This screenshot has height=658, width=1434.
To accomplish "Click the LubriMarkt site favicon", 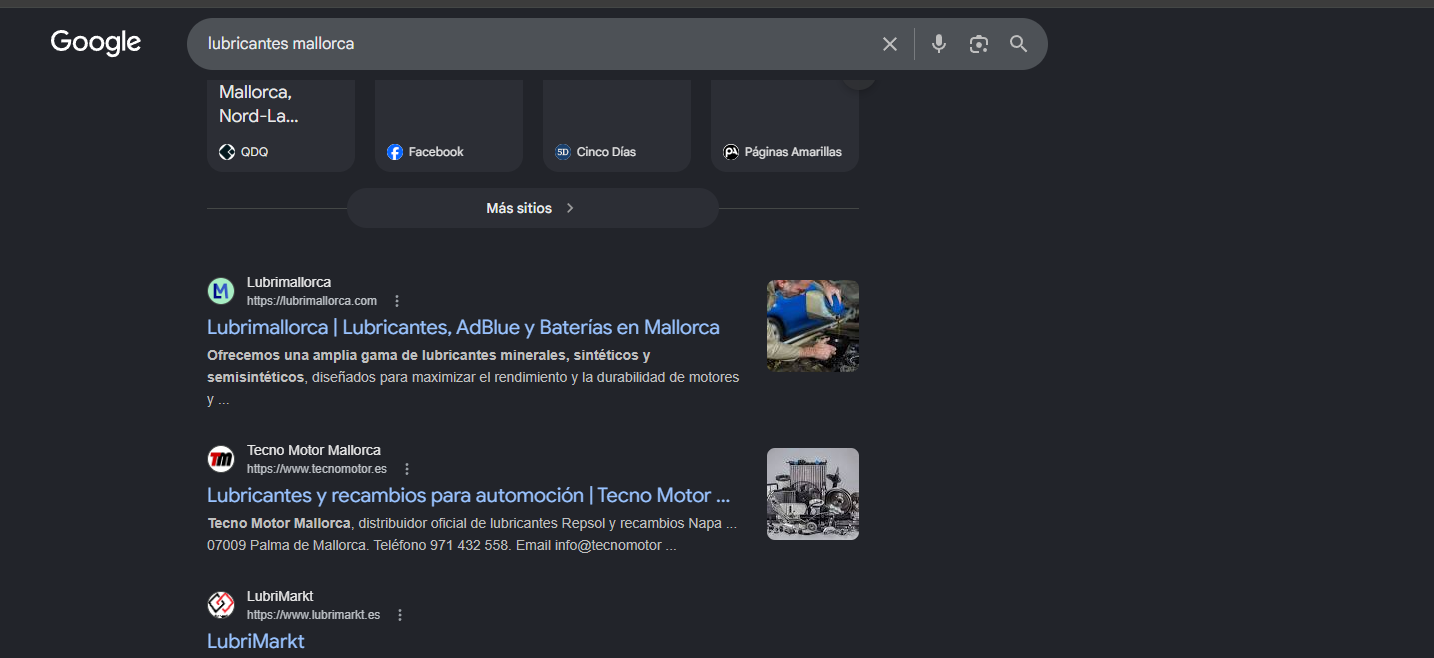I will click(x=221, y=605).
